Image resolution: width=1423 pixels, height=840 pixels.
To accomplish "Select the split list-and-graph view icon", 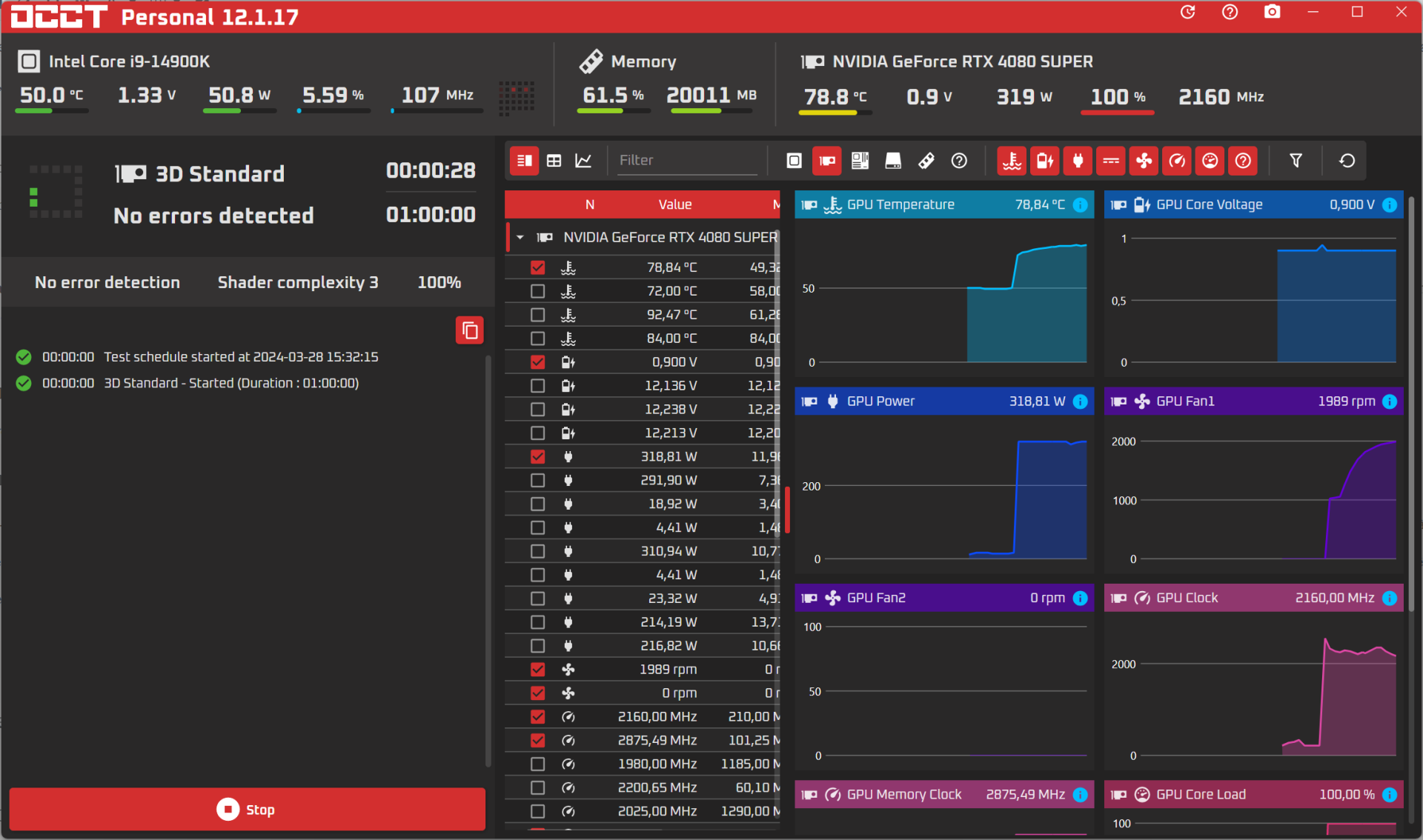I will click(525, 161).
